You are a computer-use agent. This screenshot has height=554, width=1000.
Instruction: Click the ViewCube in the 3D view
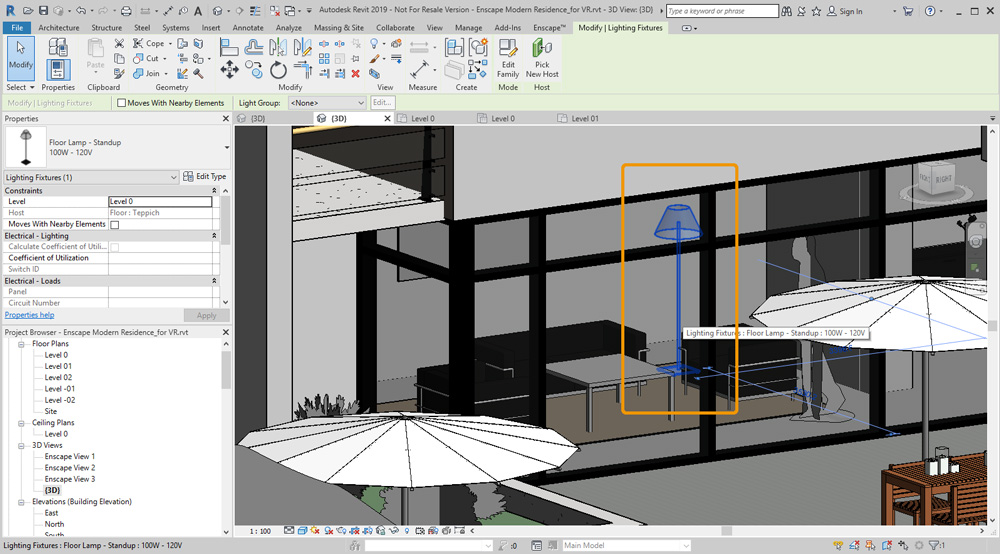click(935, 179)
